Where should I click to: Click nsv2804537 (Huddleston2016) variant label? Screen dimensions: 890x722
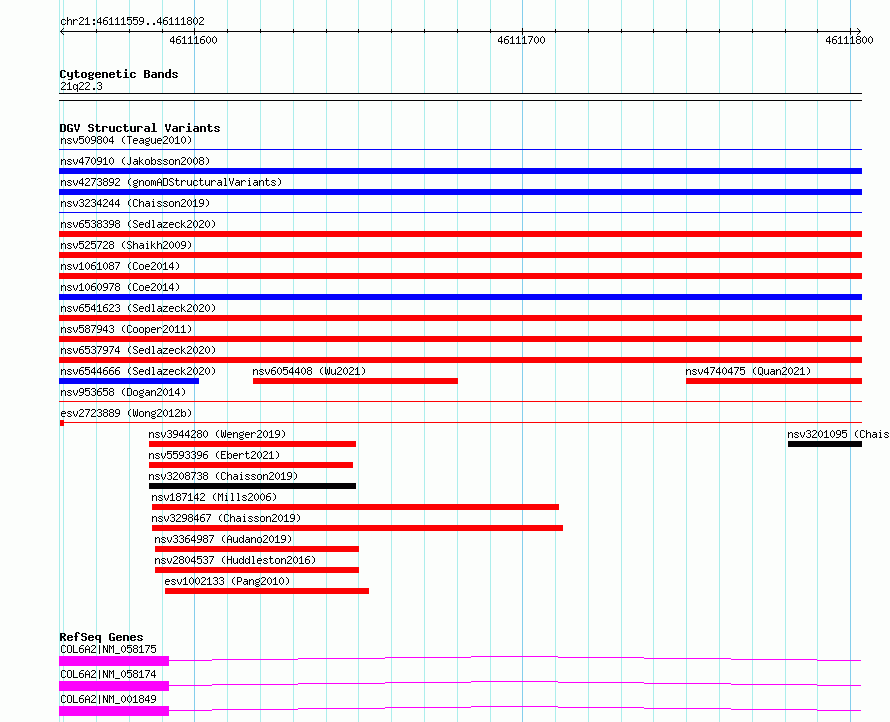pos(235,560)
